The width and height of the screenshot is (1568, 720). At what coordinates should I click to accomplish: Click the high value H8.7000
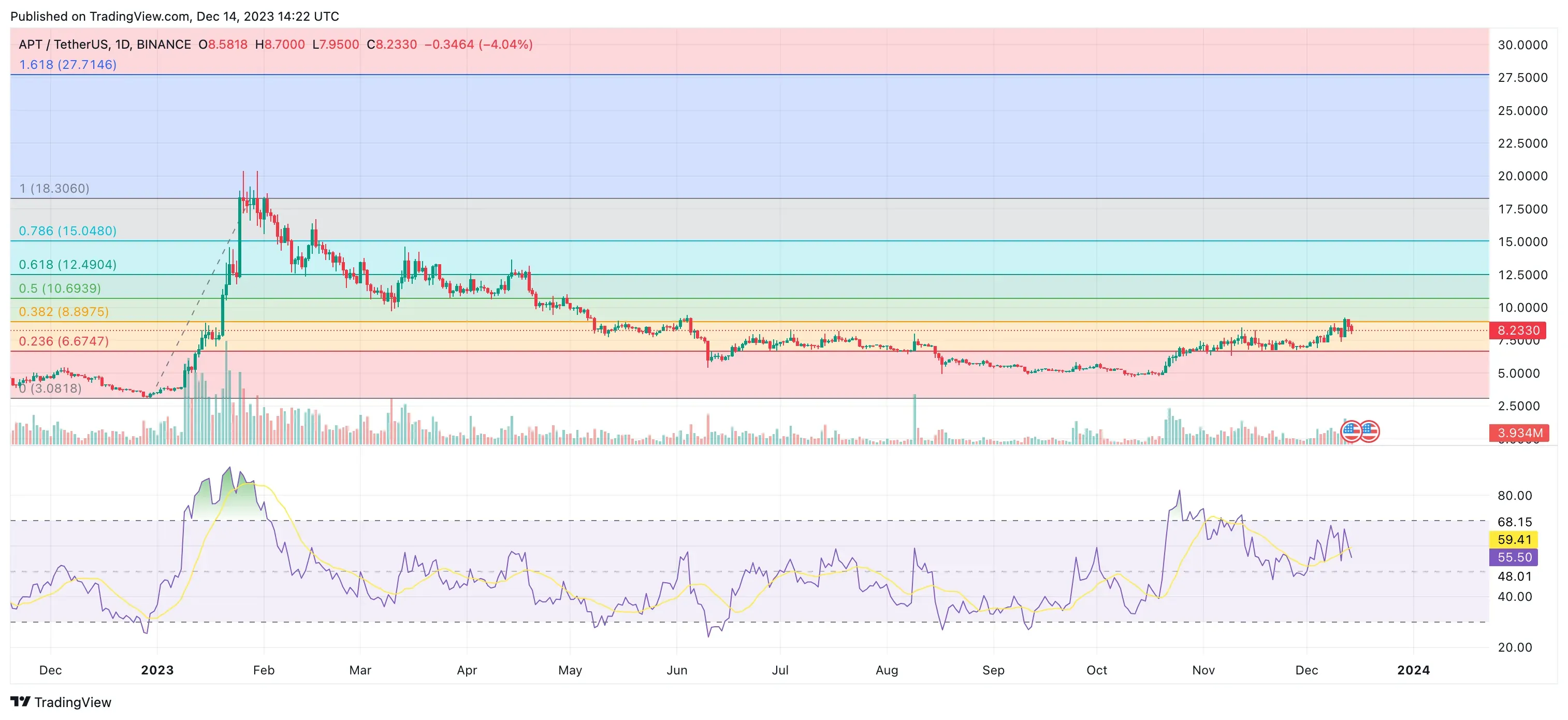pyautogui.click(x=280, y=45)
